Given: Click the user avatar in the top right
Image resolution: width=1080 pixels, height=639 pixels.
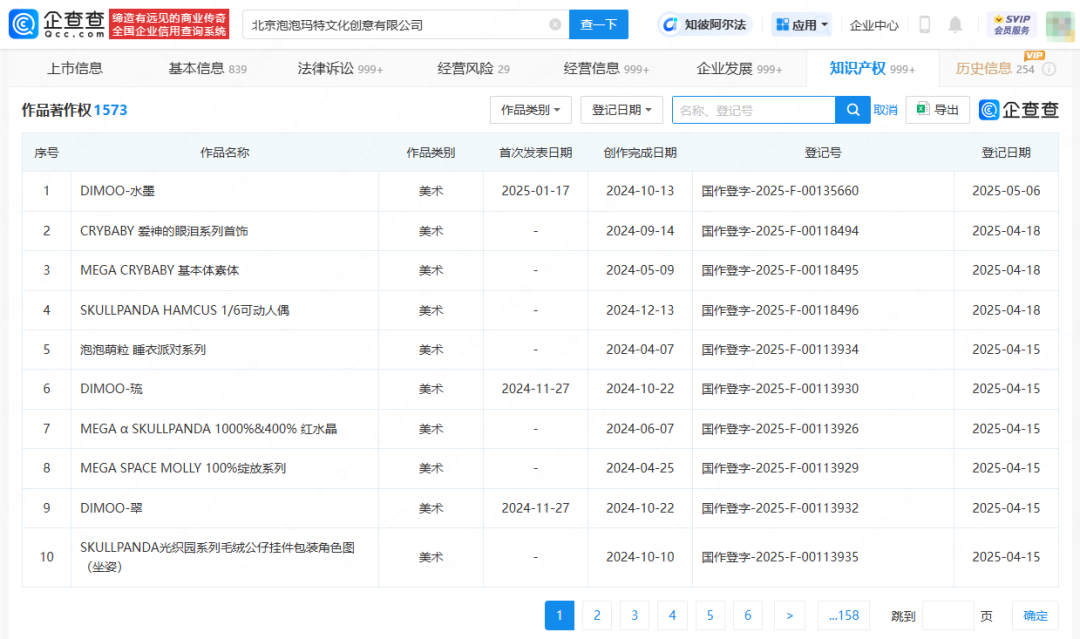Looking at the screenshot, I should 1060,25.
